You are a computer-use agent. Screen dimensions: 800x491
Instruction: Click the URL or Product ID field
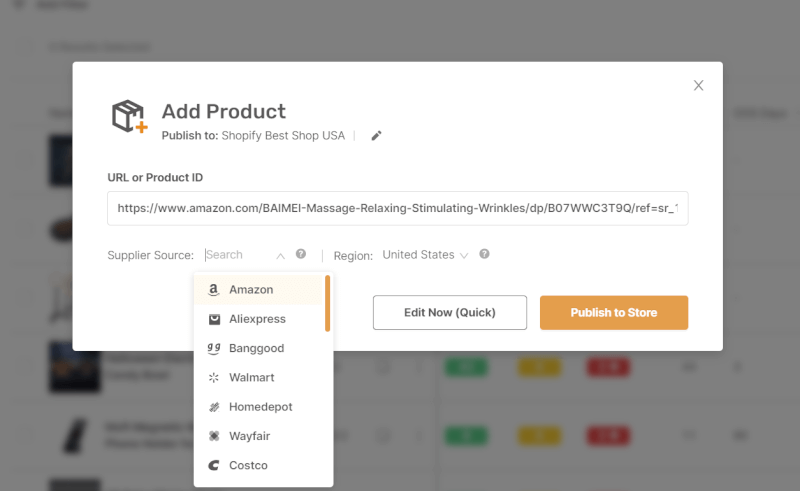click(397, 208)
